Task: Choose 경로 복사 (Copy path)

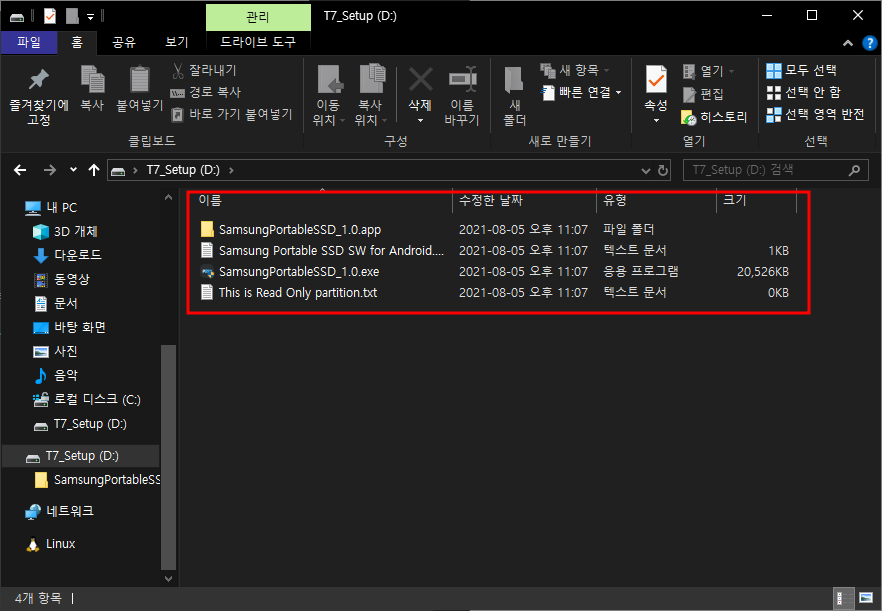Action: tap(206, 92)
